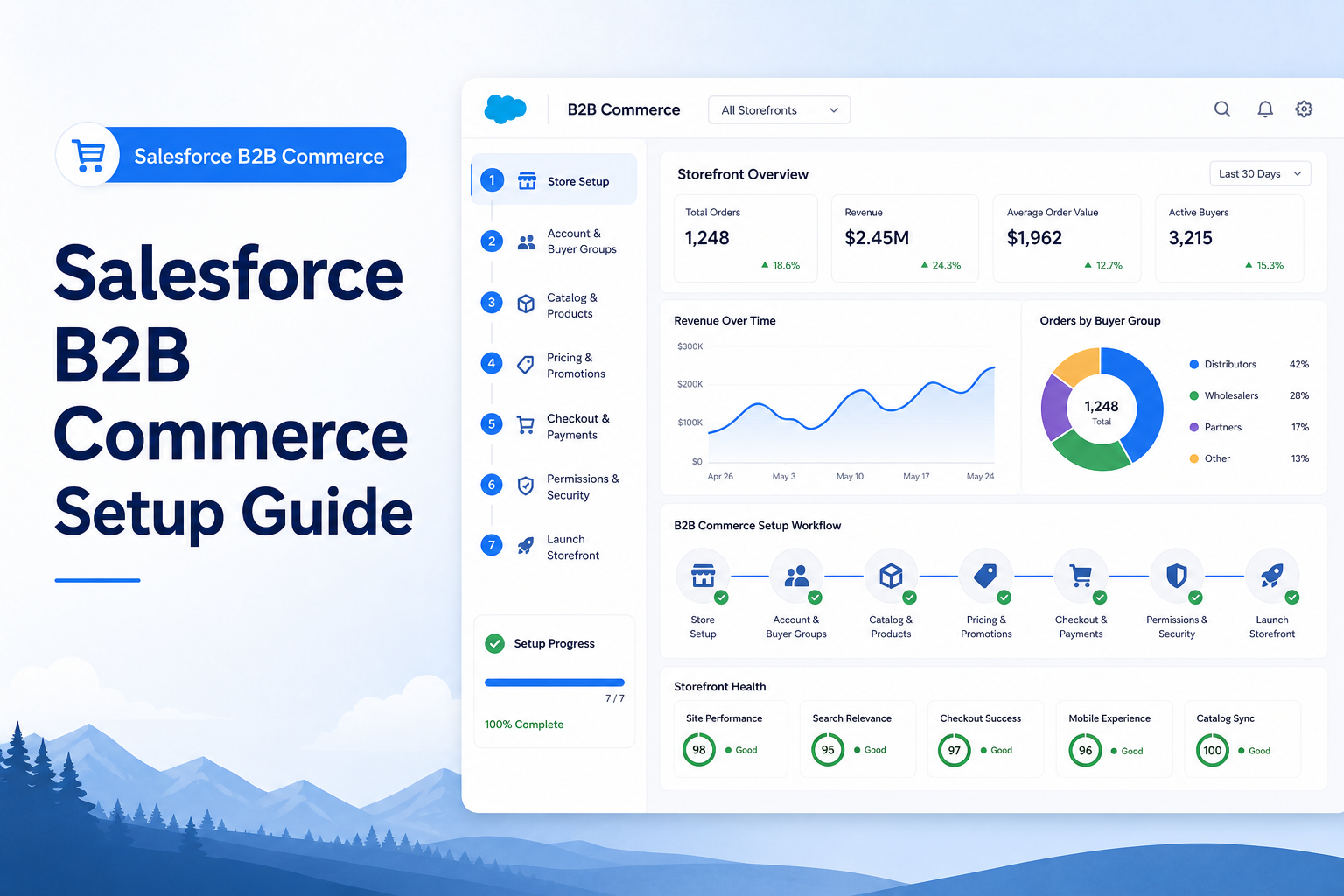The width and height of the screenshot is (1344, 896).
Task: Open settings gear icon in header
Action: pos(1304,109)
